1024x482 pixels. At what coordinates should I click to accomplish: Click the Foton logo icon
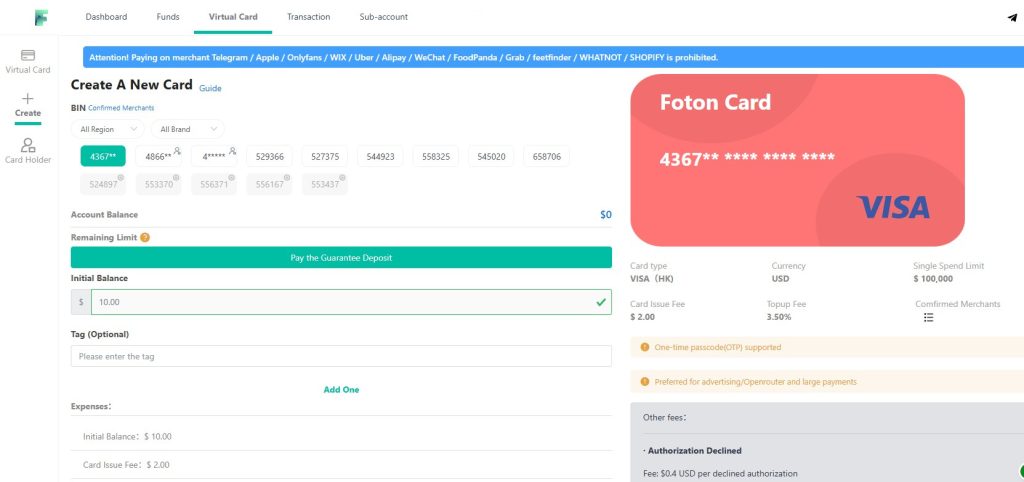[x=41, y=18]
